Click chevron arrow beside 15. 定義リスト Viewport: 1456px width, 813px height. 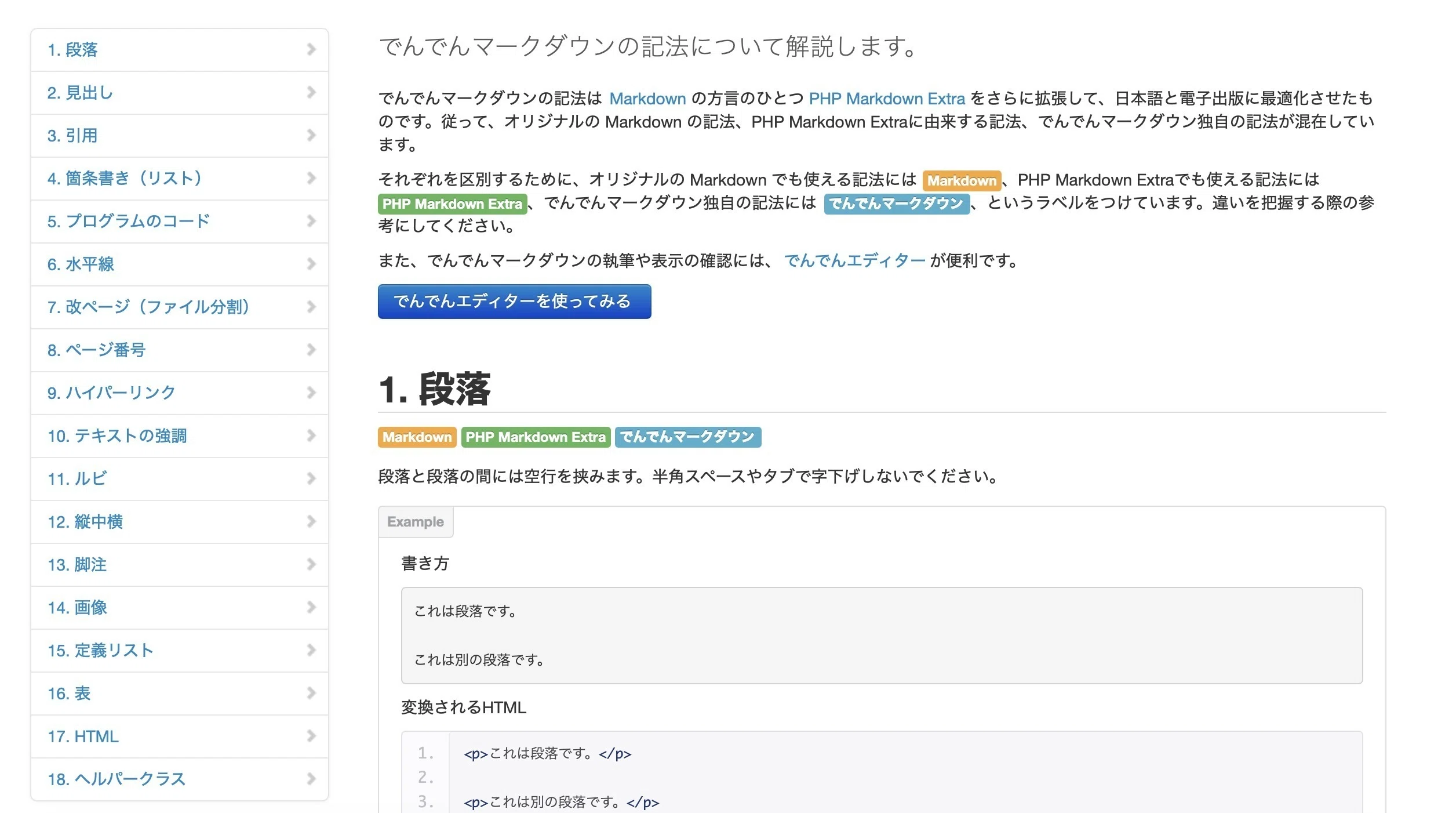[x=311, y=650]
